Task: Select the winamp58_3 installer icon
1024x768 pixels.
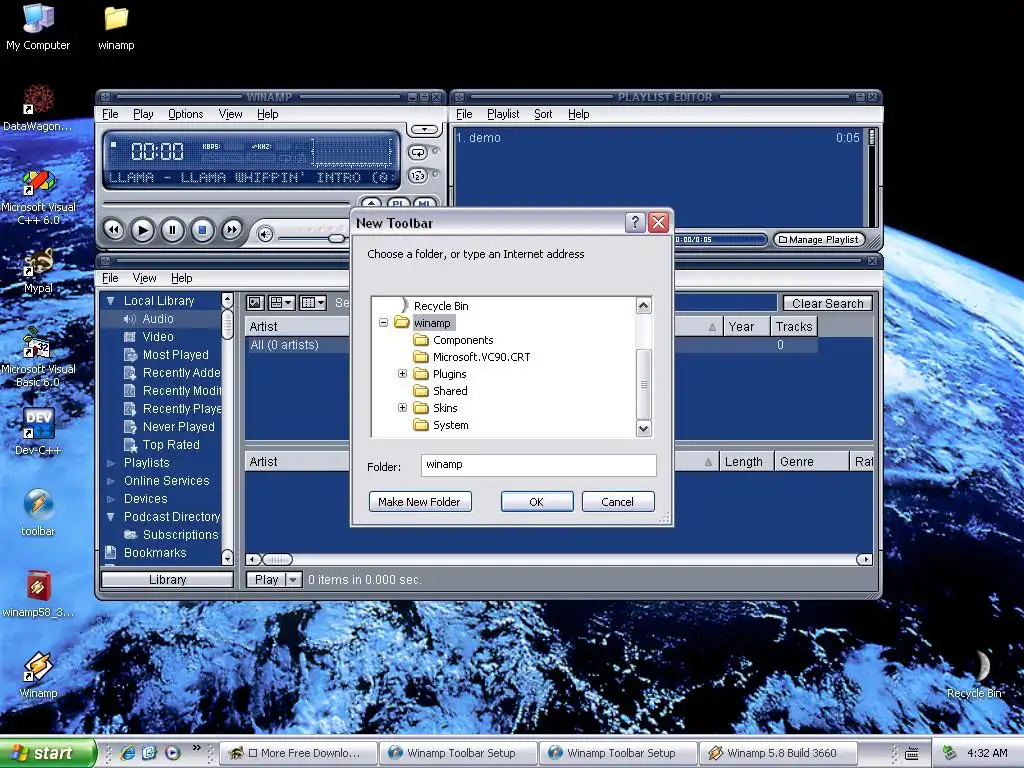Action: click(38, 594)
